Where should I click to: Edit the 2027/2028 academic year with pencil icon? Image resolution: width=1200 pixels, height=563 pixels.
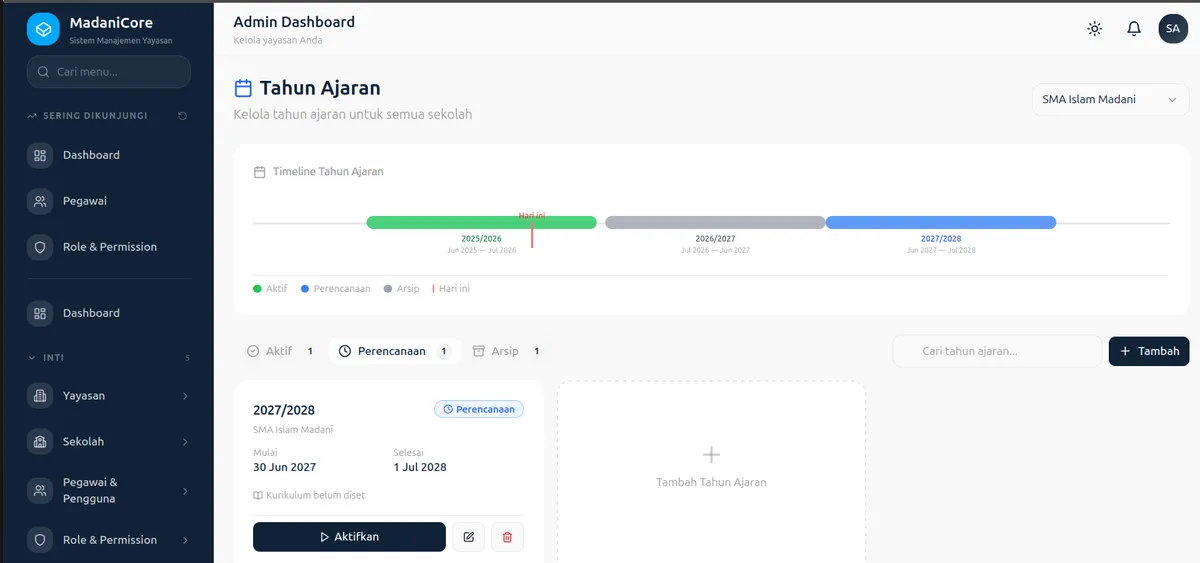point(468,537)
